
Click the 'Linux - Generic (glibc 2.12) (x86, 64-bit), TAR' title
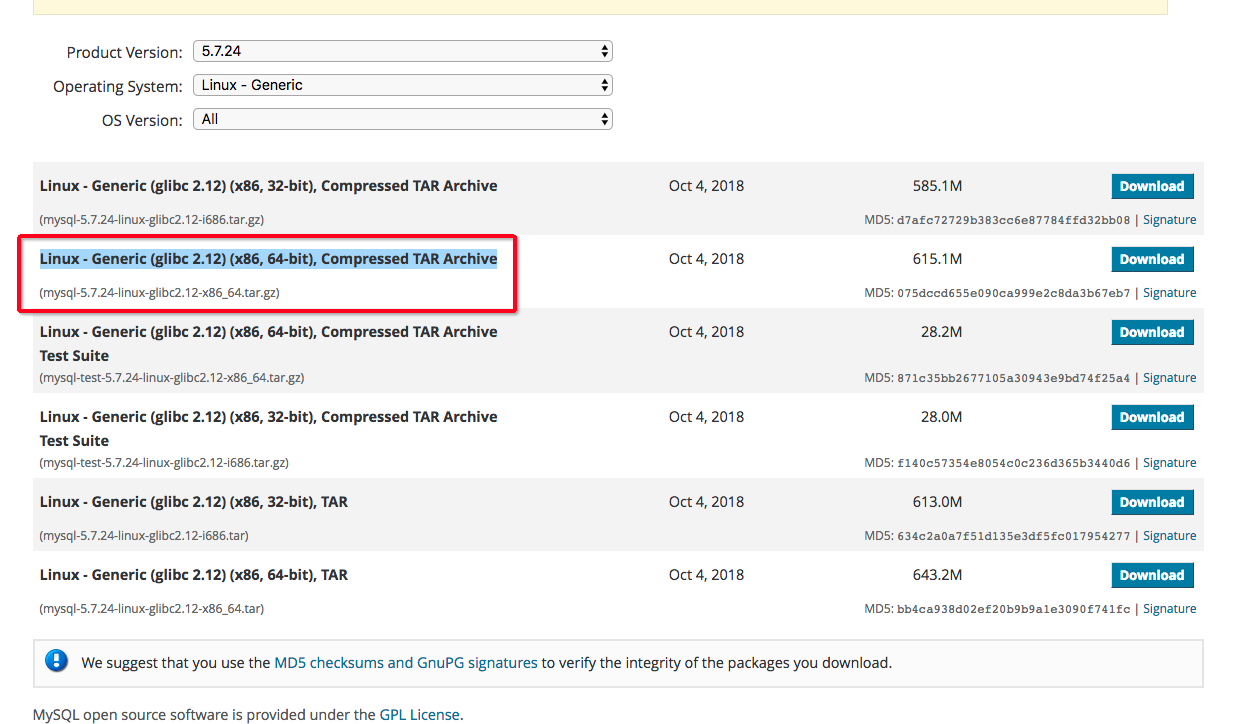pos(194,575)
